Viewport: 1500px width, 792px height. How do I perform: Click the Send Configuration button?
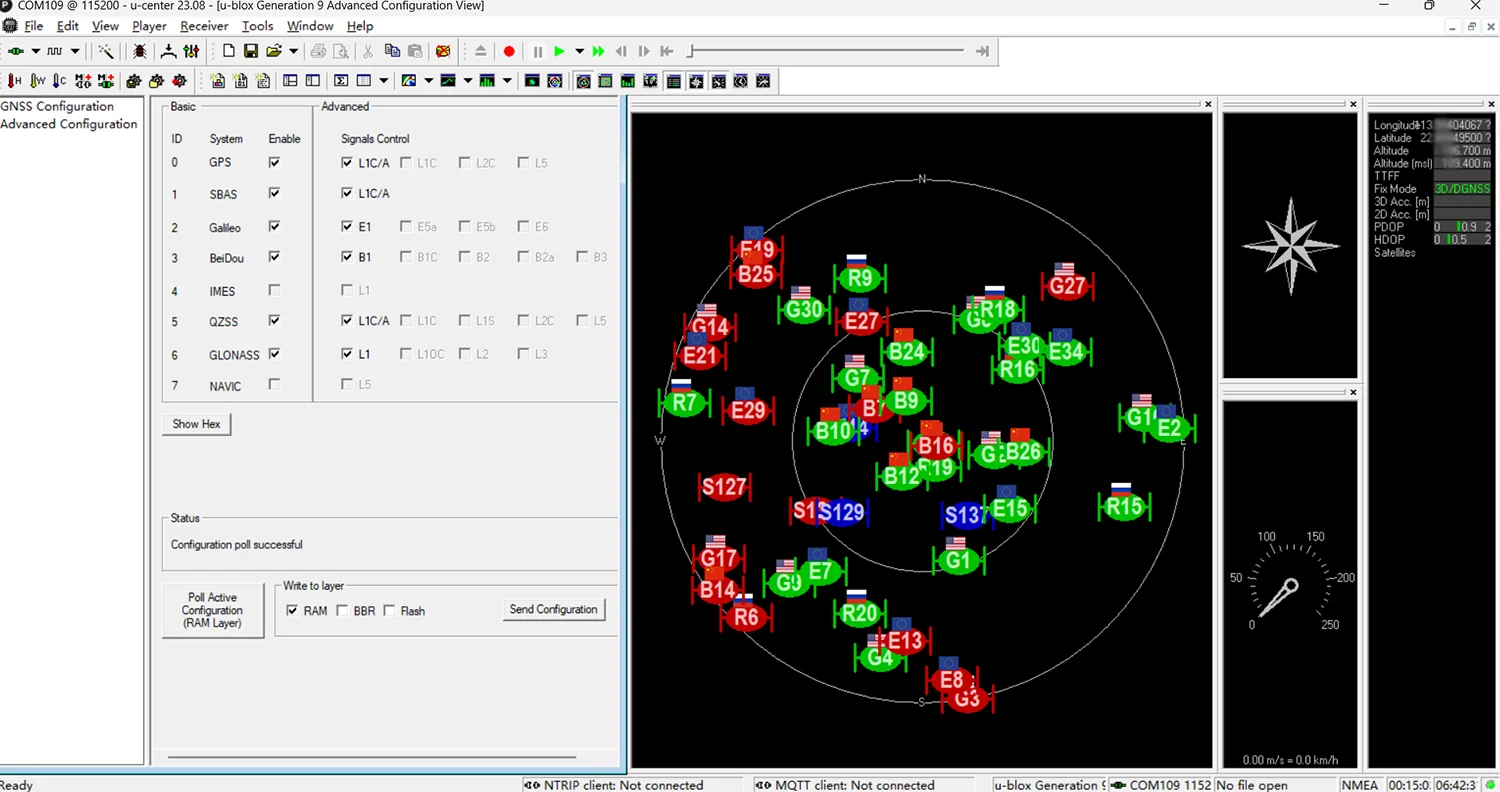(x=553, y=609)
